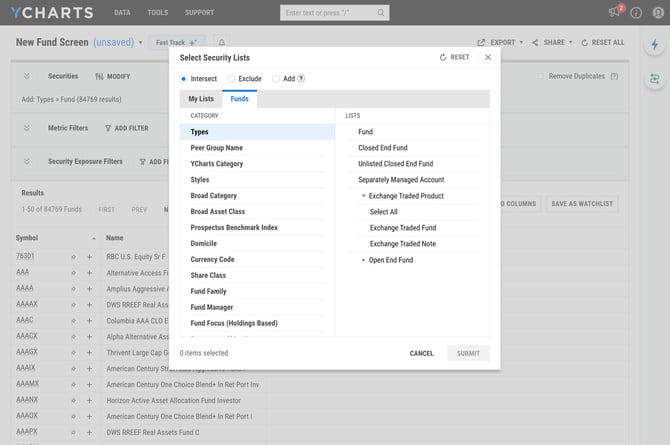The width and height of the screenshot is (670, 445).
Task: Select the Add radio option
Action: point(276,79)
